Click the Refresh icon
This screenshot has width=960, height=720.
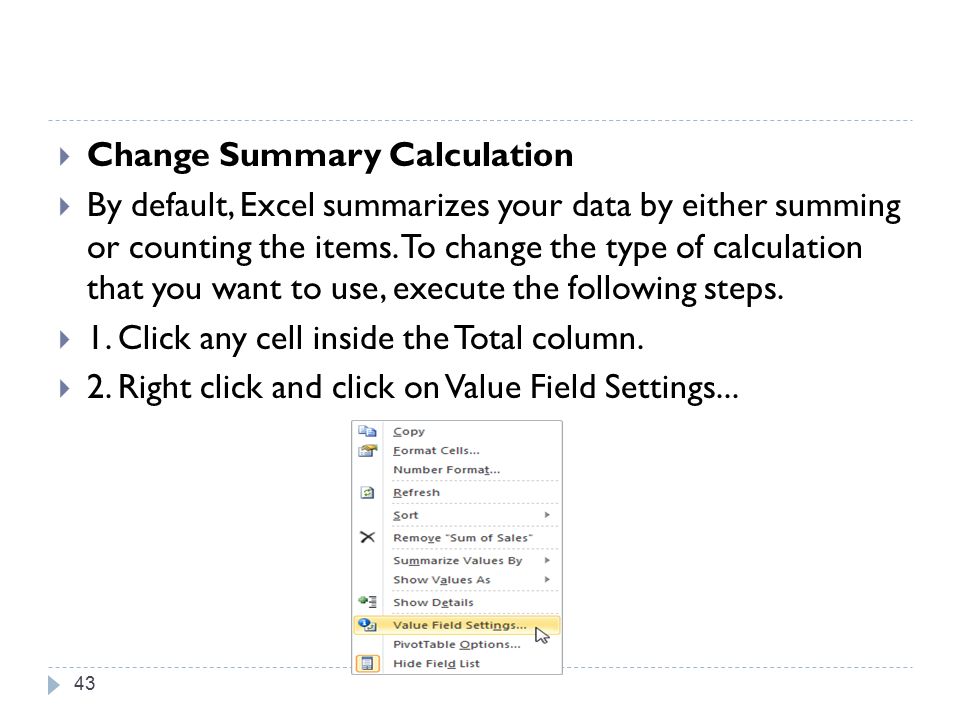click(x=367, y=492)
